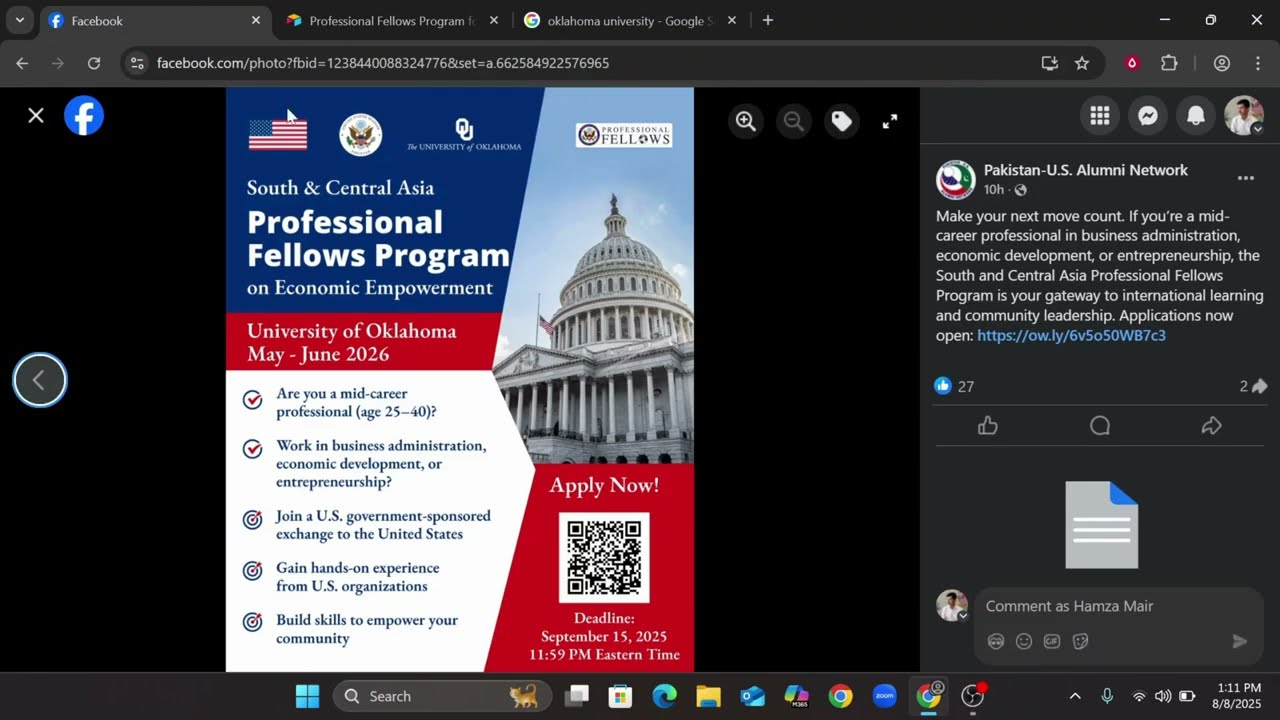Open a new browser tab
Viewport: 1280px width, 720px height.
768,21
